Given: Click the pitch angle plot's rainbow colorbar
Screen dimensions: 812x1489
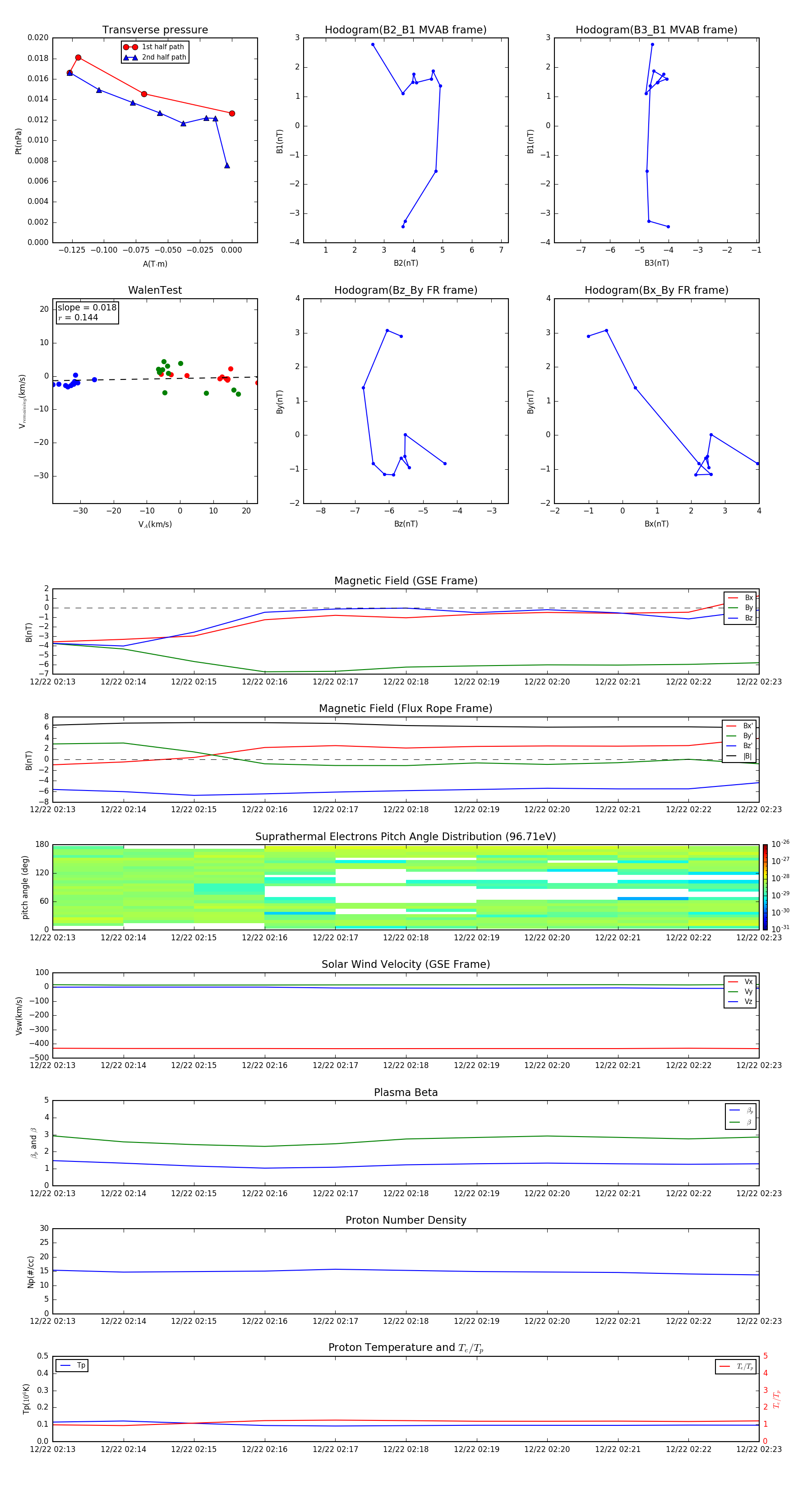Looking at the screenshot, I should click(765, 887).
